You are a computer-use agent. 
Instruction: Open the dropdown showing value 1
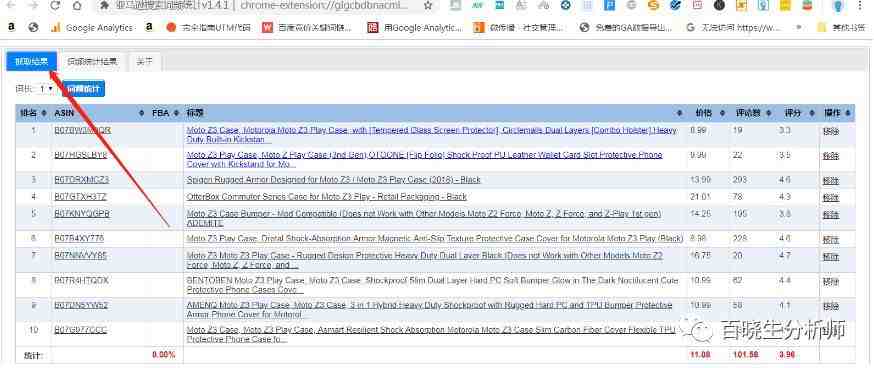[46, 89]
